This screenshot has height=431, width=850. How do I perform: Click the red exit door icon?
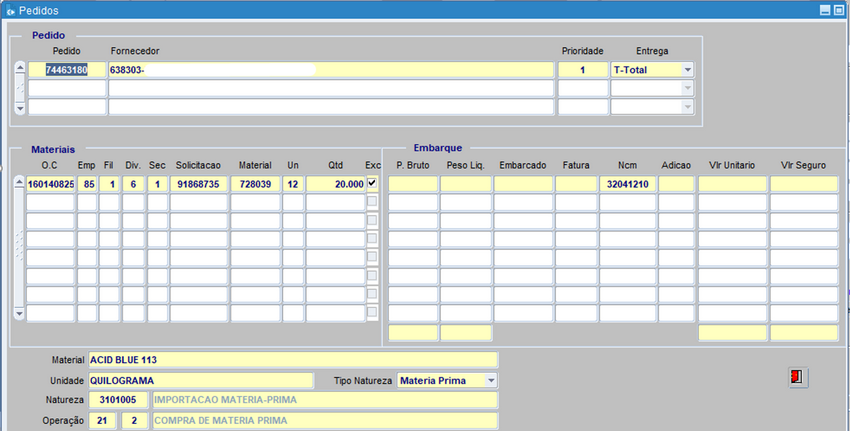(797, 377)
